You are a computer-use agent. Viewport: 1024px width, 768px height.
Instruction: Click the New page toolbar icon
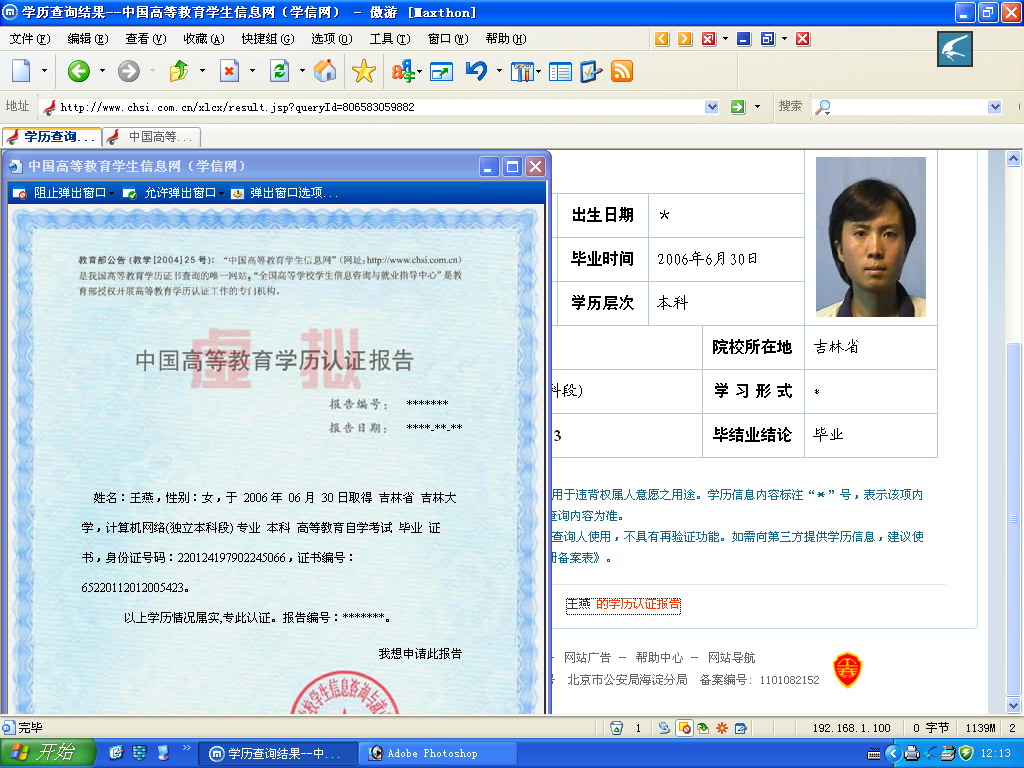tap(21, 71)
